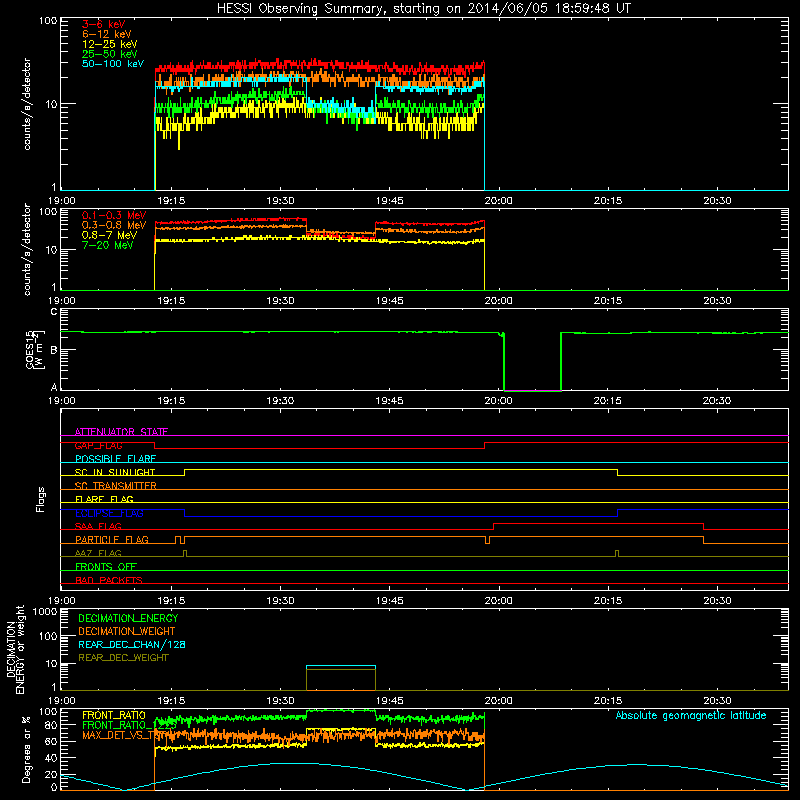Select the GAP_FLAG label
800x800 pixels.
coord(98,445)
